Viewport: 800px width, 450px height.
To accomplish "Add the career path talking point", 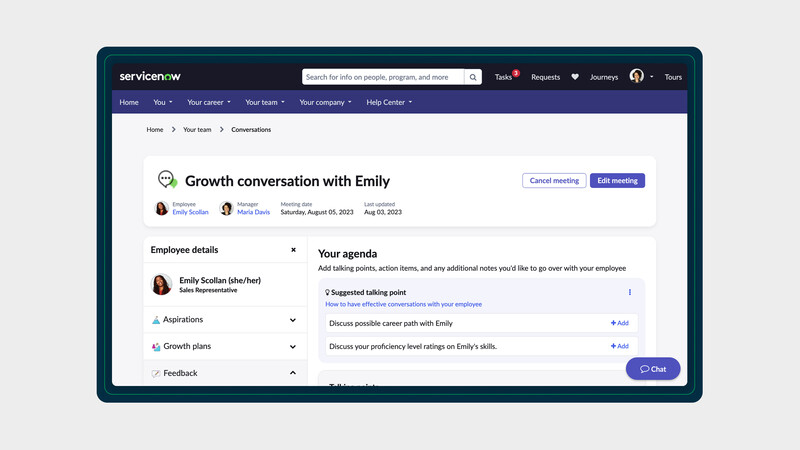I will (619, 323).
